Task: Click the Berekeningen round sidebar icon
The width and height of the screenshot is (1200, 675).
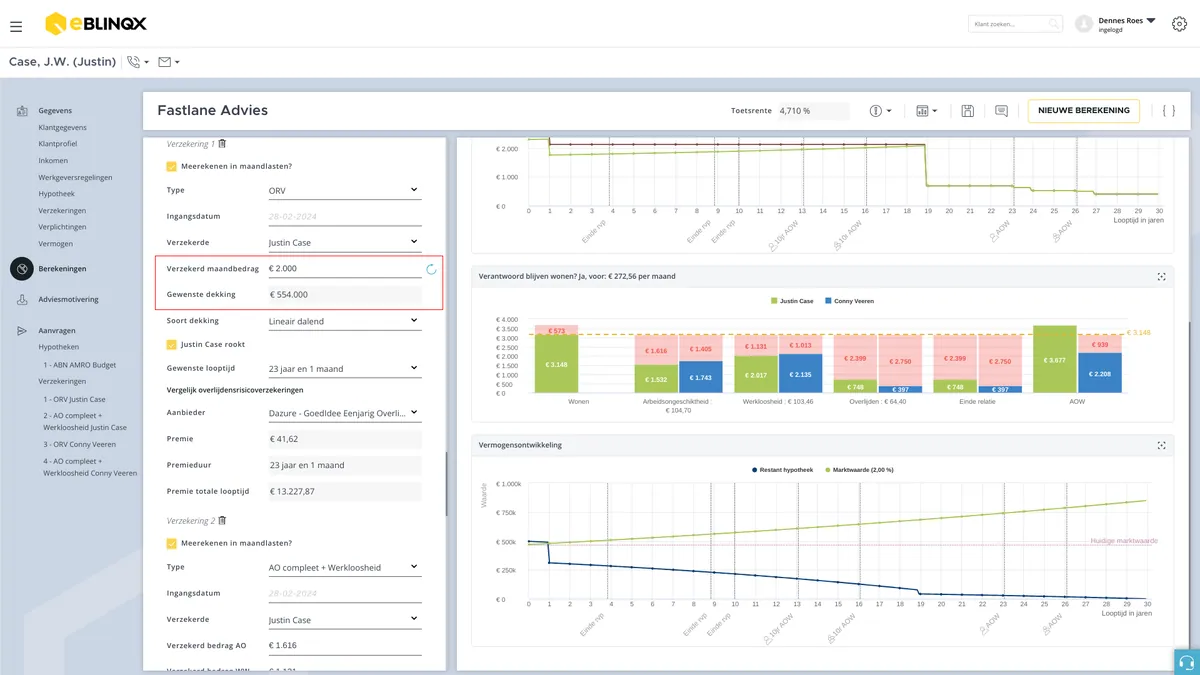Action: point(22,269)
